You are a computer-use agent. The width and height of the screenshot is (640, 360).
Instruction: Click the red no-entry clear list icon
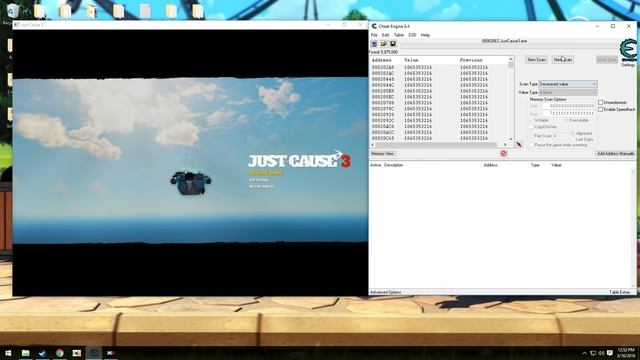(503, 153)
